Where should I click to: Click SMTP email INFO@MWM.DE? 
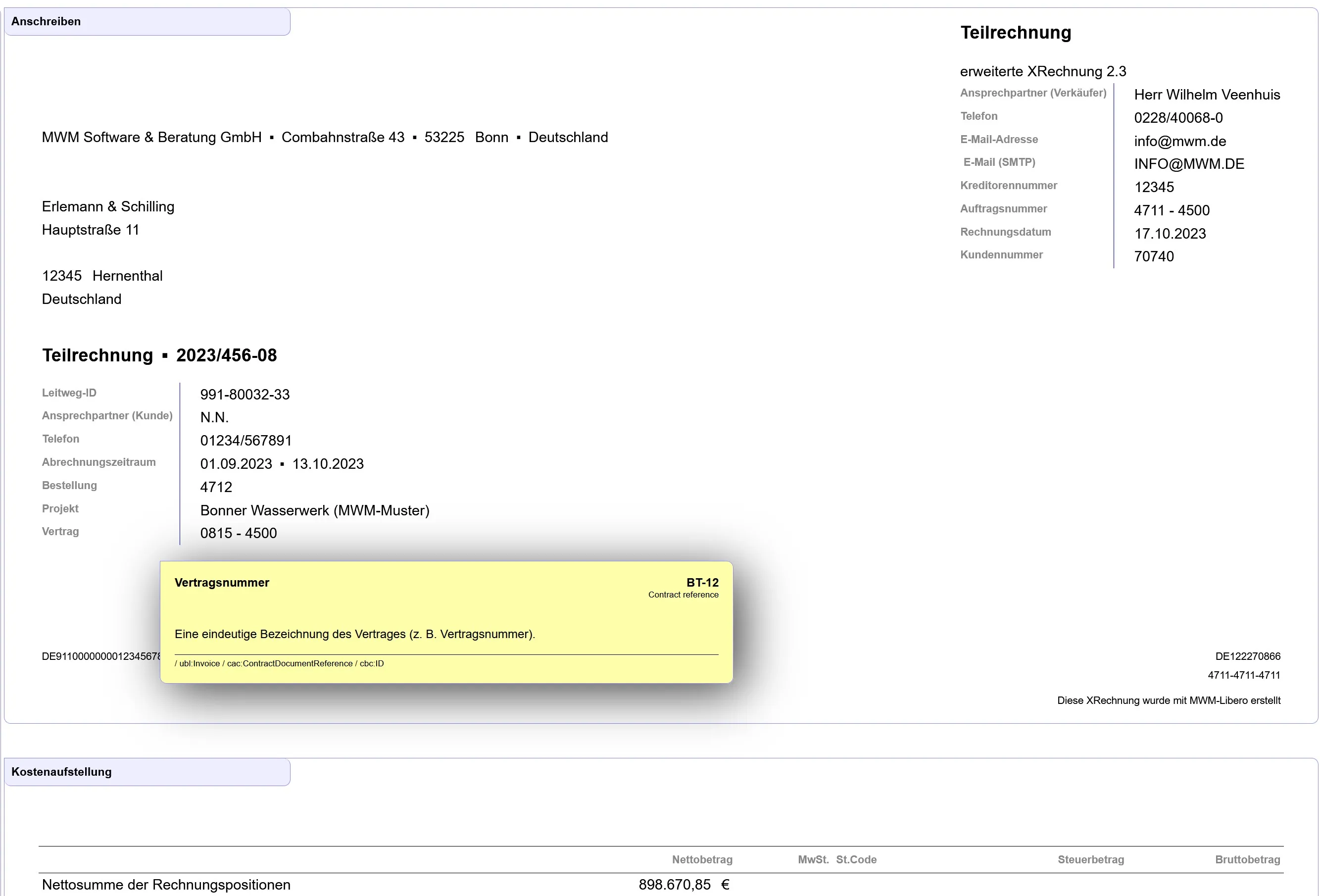(1189, 164)
